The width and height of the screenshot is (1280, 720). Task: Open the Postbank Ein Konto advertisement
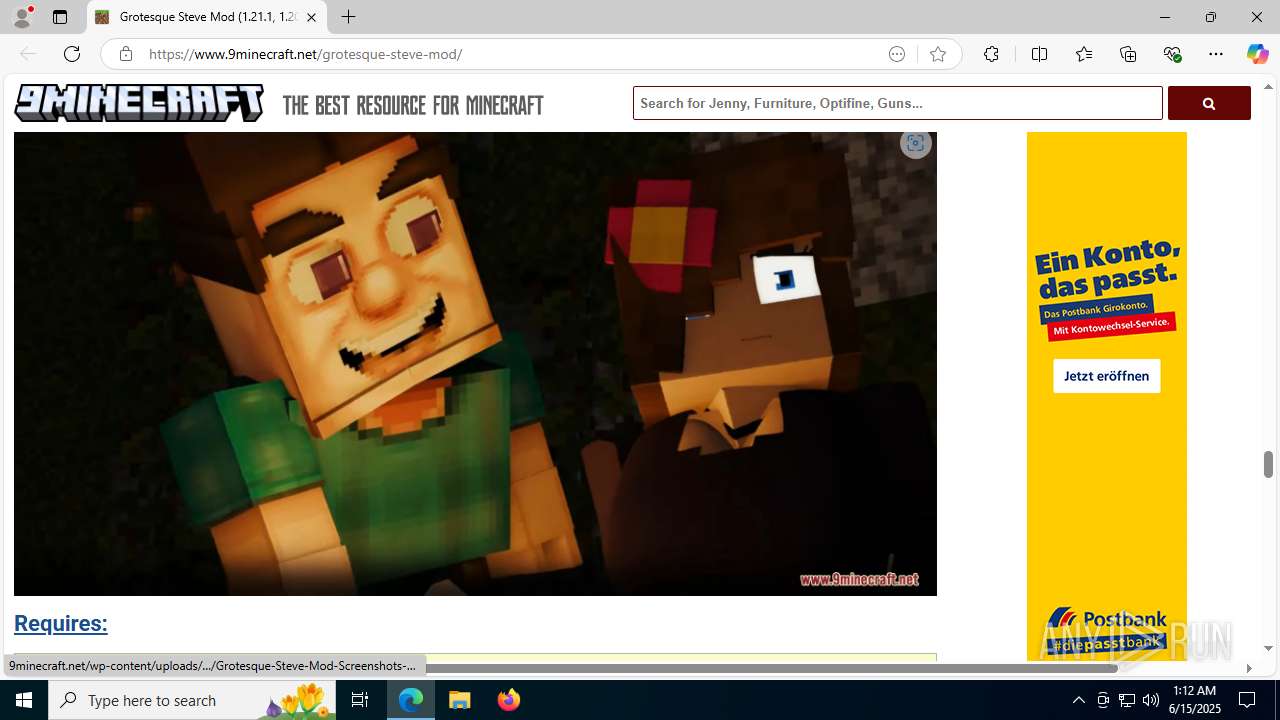(1106, 396)
